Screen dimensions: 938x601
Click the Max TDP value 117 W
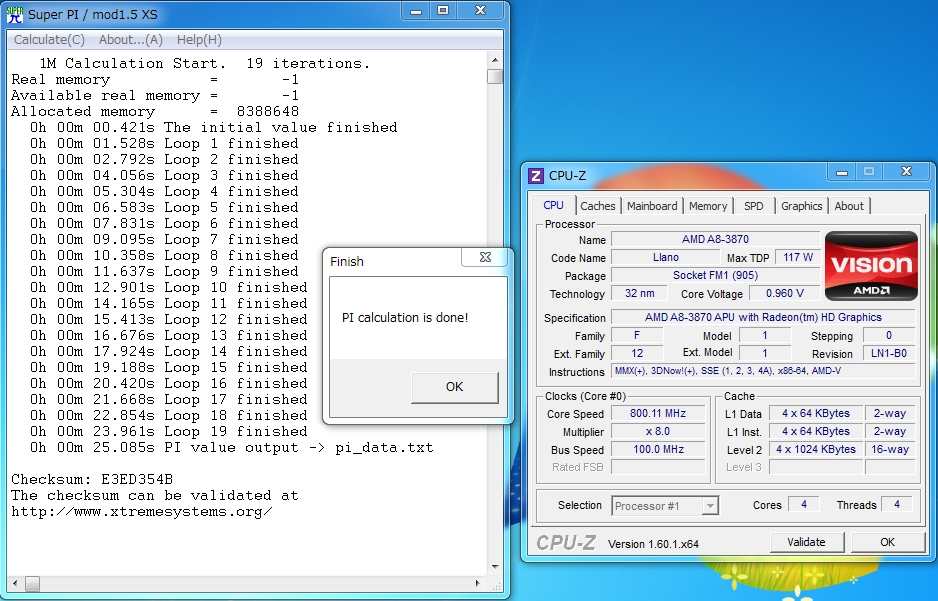pos(797,257)
